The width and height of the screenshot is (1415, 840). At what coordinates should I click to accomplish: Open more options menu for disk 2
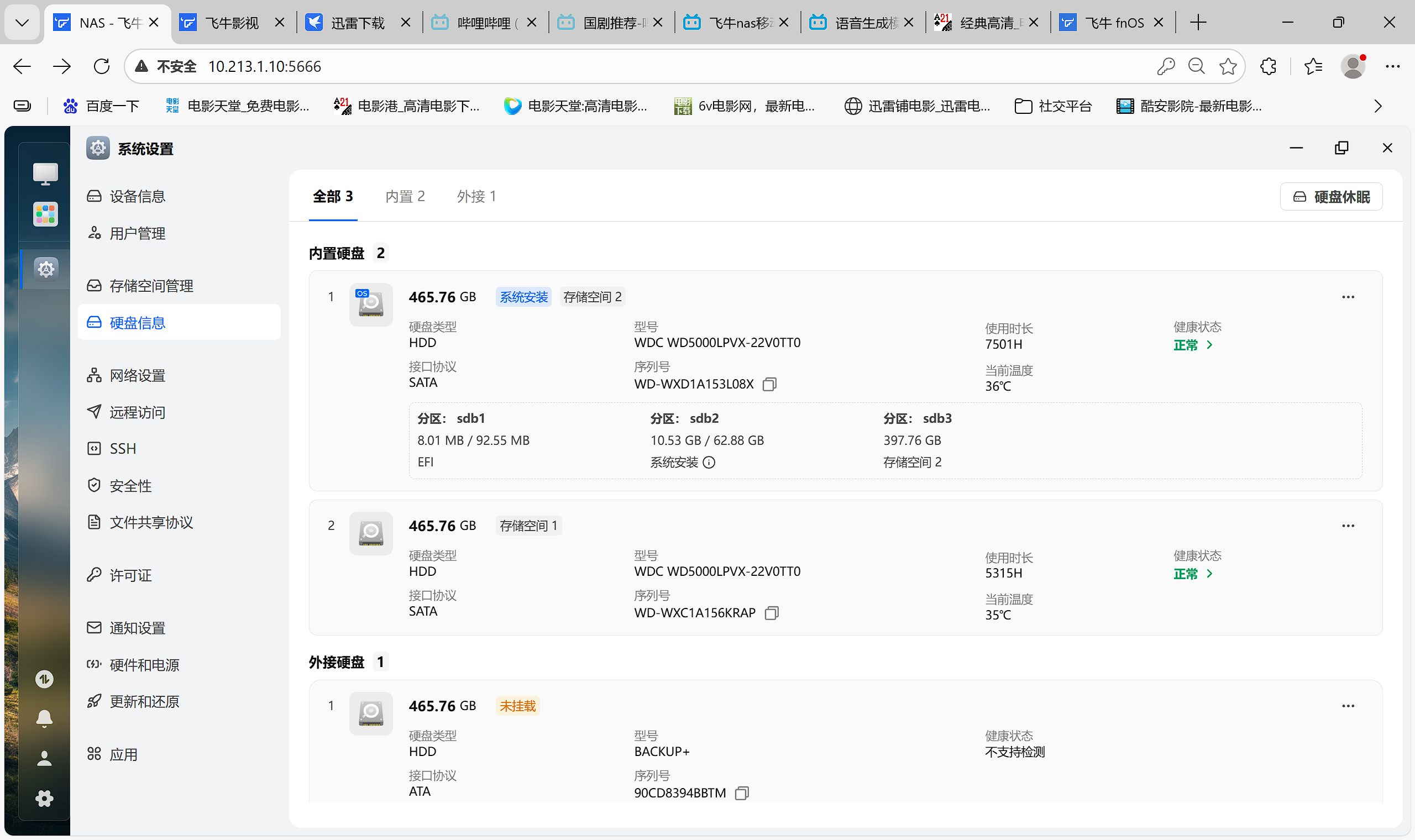click(x=1348, y=526)
